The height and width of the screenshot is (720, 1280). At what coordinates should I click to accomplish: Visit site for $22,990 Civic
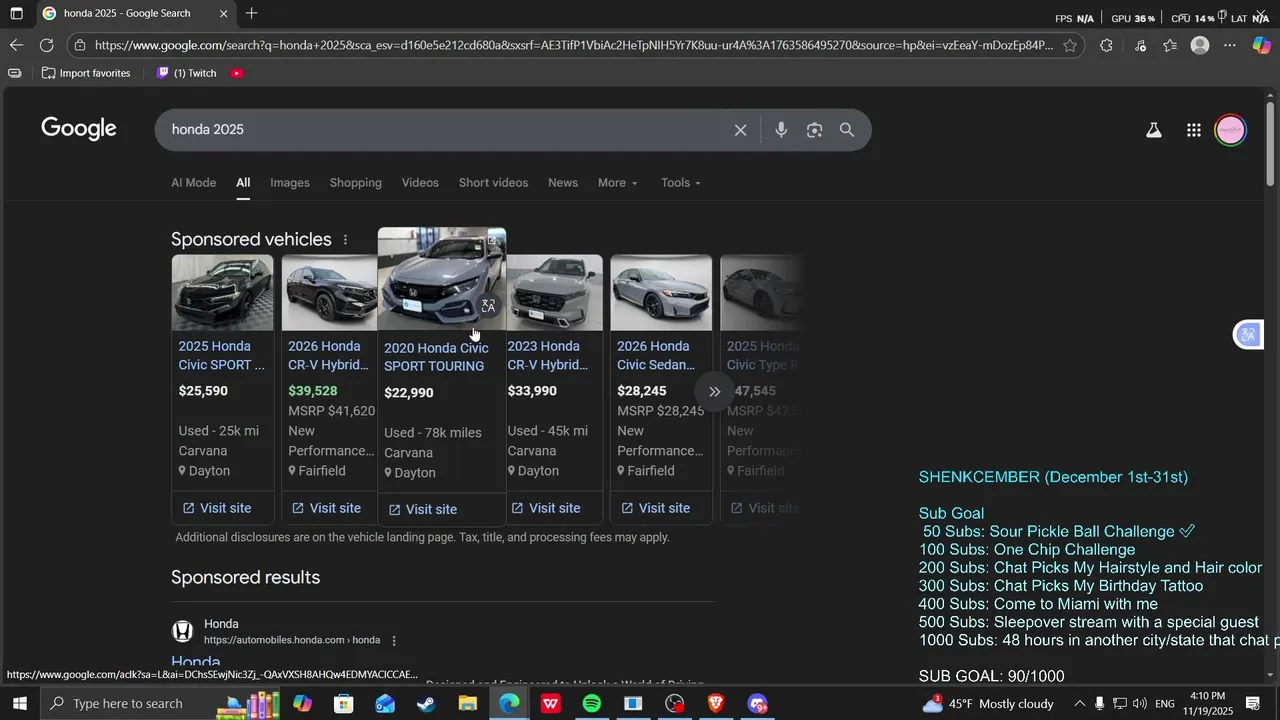(x=422, y=509)
